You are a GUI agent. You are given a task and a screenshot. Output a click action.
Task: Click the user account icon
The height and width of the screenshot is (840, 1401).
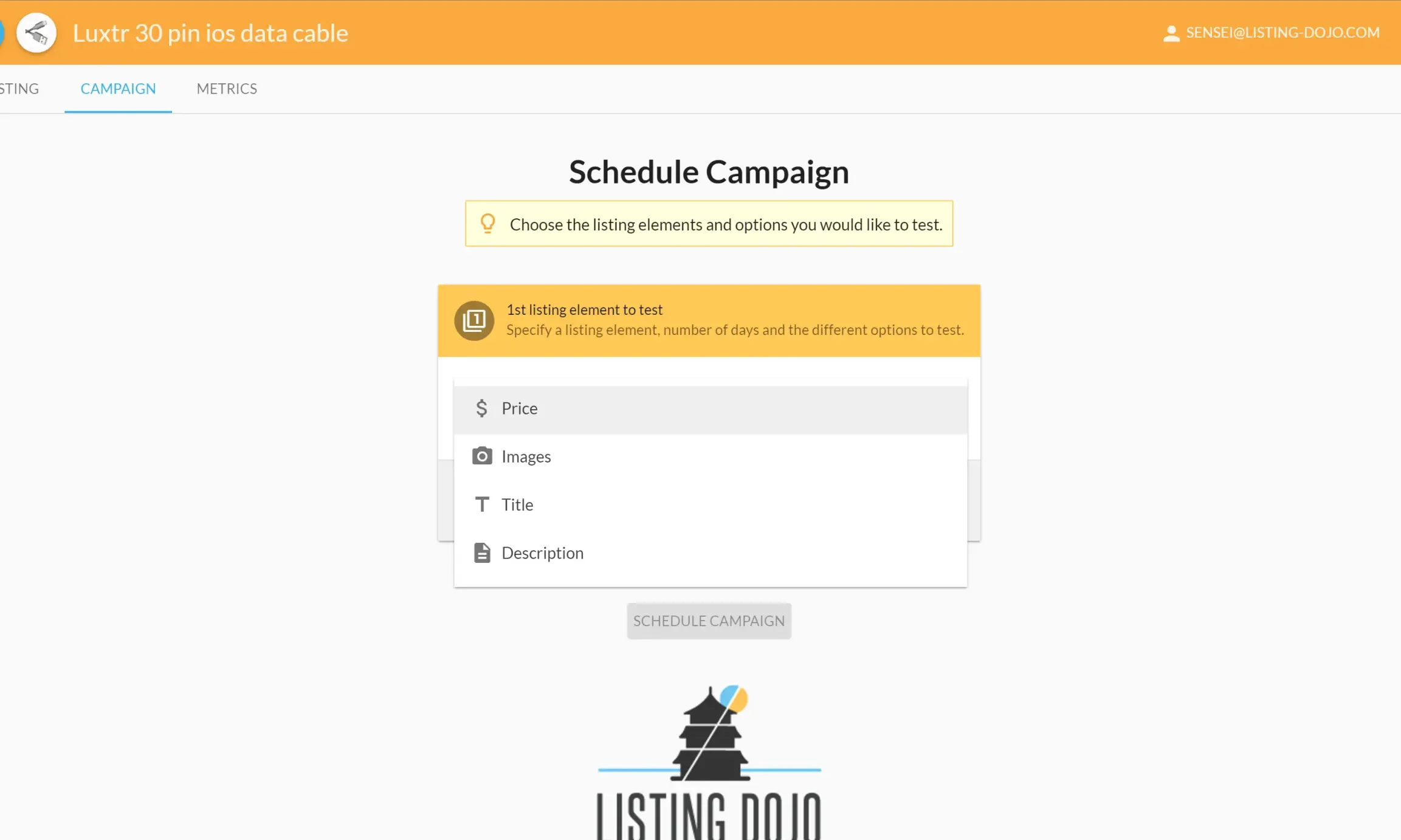[x=1171, y=33]
